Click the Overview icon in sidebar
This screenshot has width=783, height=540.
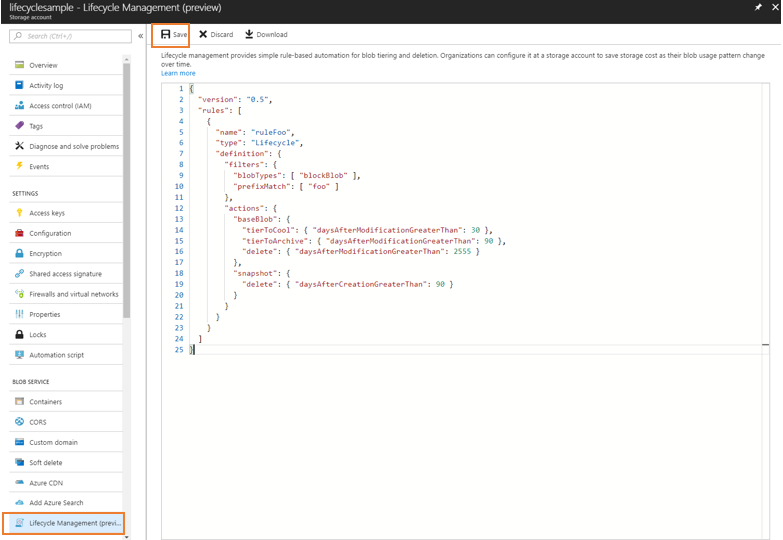(19, 65)
